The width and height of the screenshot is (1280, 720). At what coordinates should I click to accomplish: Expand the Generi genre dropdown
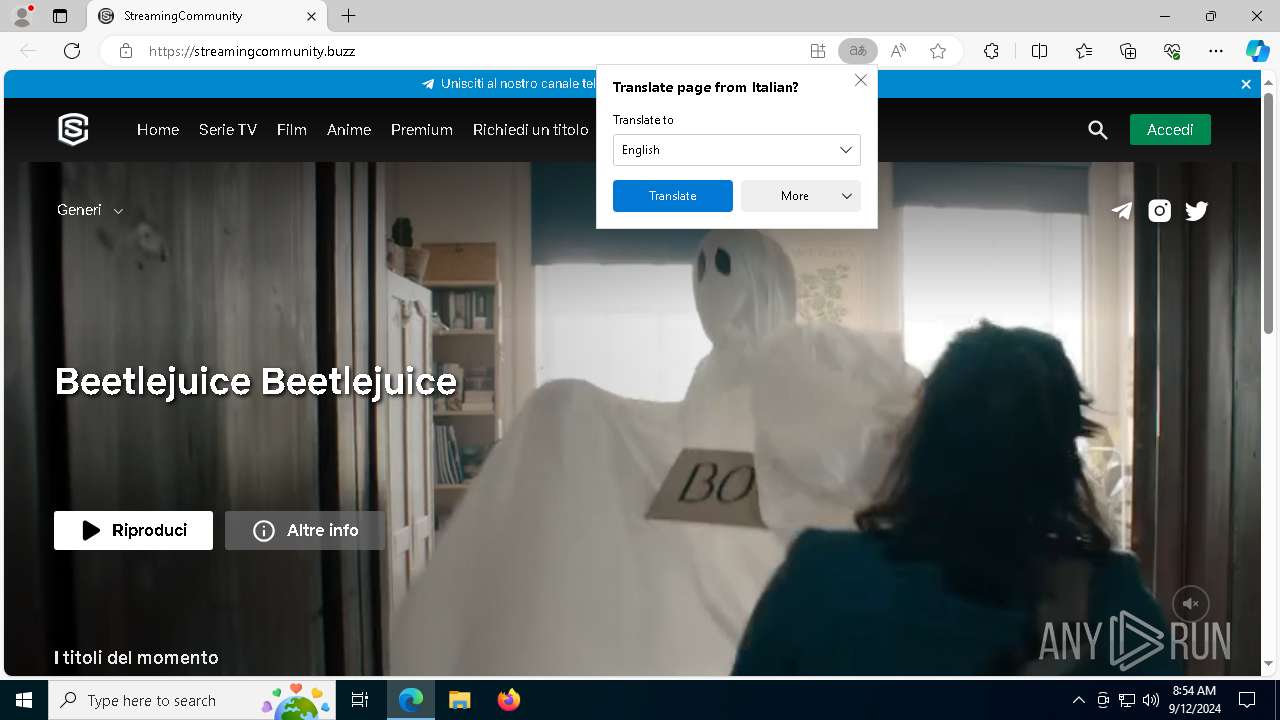[90, 210]
